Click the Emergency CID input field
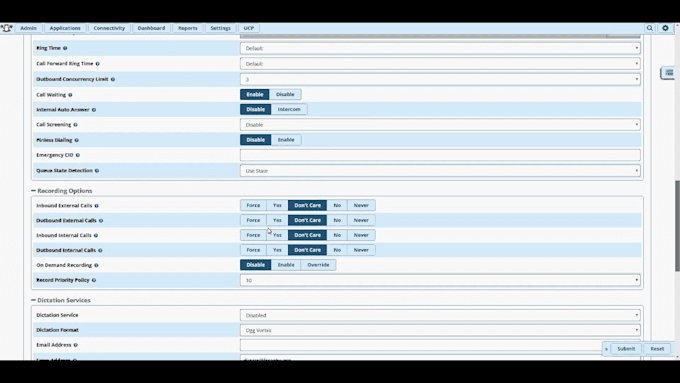 pyautogui.click(x=440, y=155)
